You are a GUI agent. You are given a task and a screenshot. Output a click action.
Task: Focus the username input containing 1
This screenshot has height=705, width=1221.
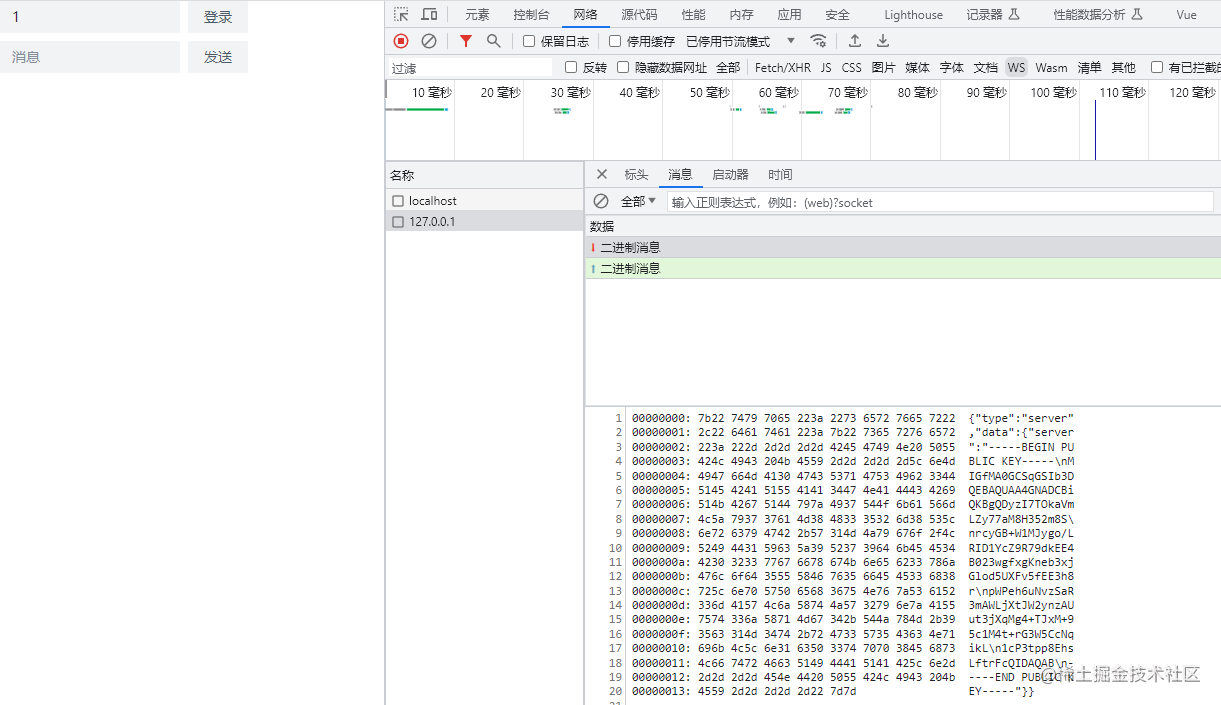pos(90,17)
